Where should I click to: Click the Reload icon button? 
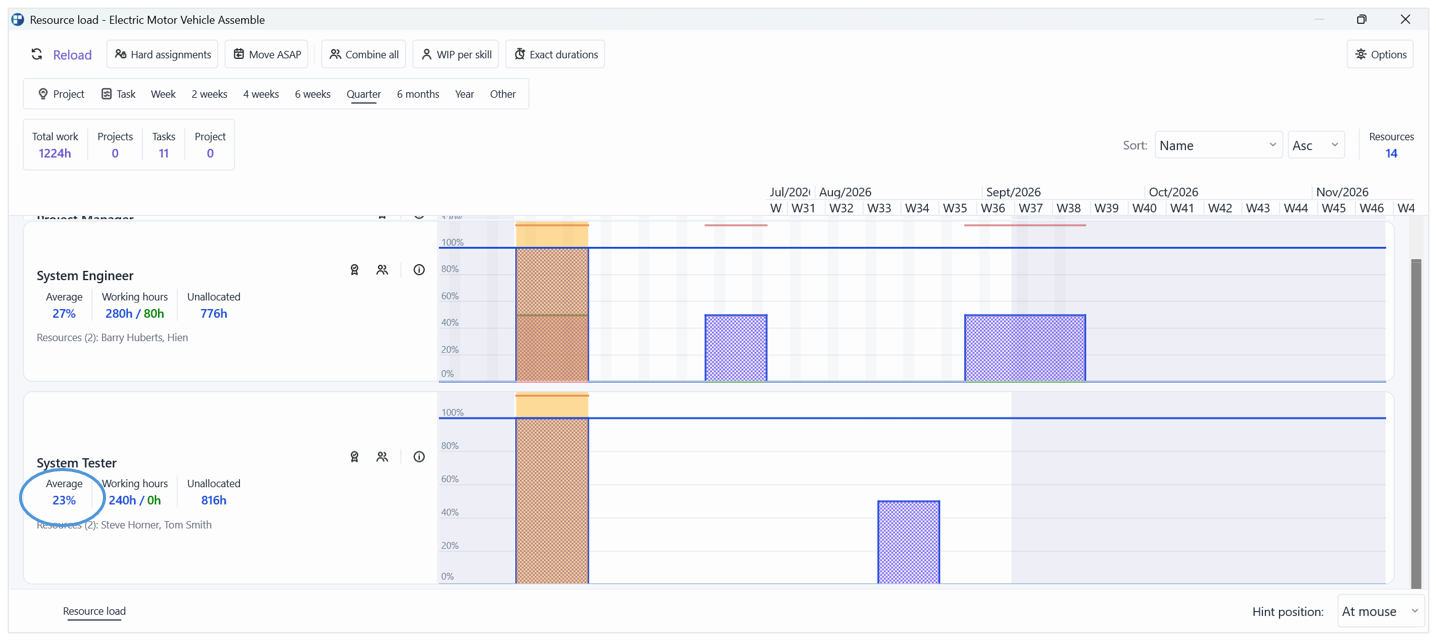(x=37, y=55)
